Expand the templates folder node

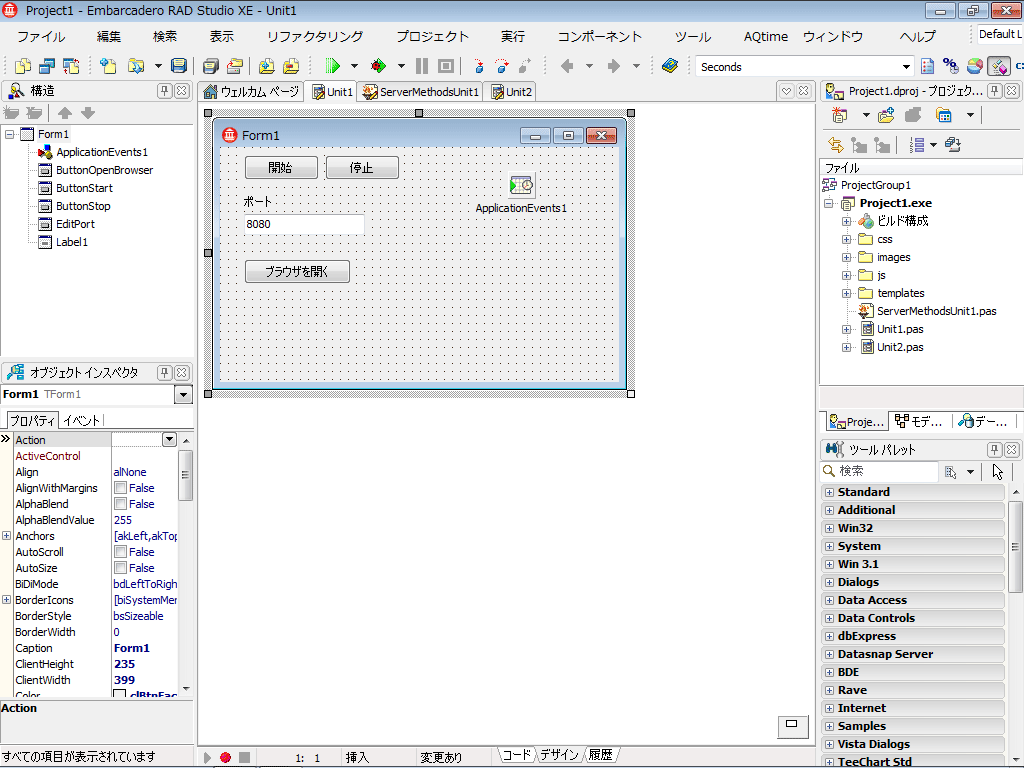(846, 293)
